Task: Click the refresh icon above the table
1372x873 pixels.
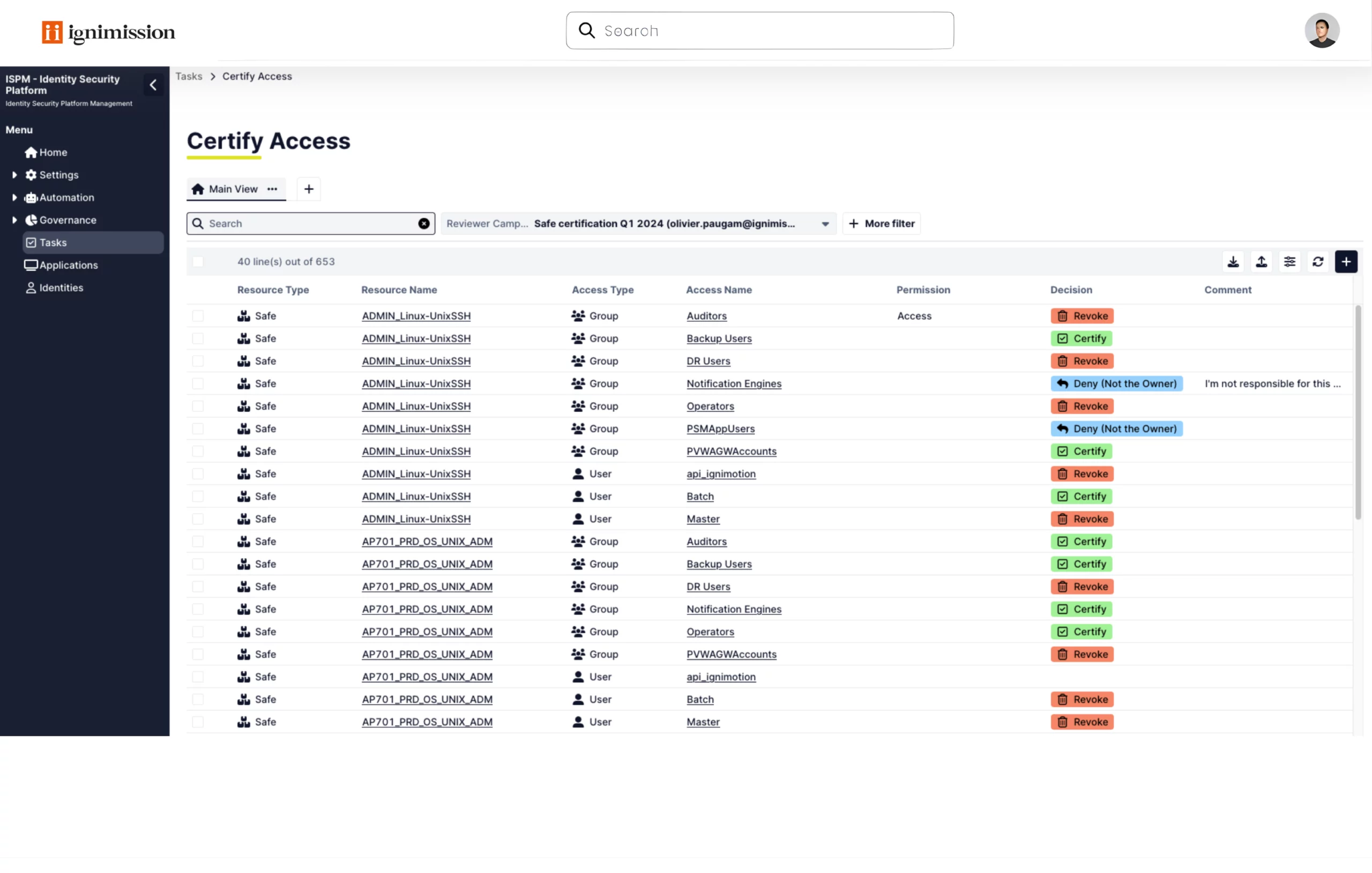Action: click(1318, 262)
